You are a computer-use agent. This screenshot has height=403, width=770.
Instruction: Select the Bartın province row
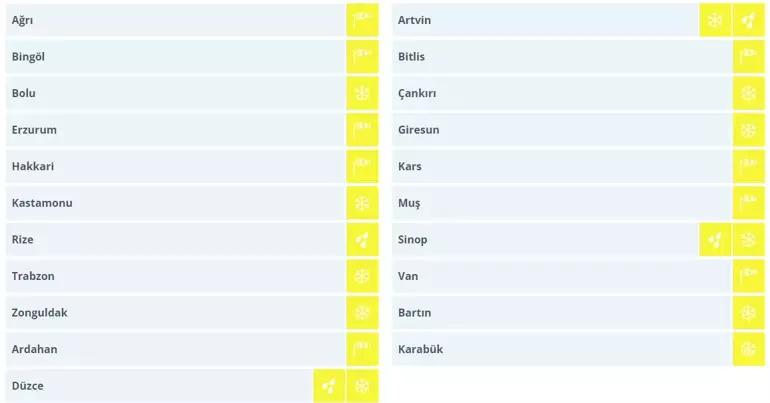point(560,313)
